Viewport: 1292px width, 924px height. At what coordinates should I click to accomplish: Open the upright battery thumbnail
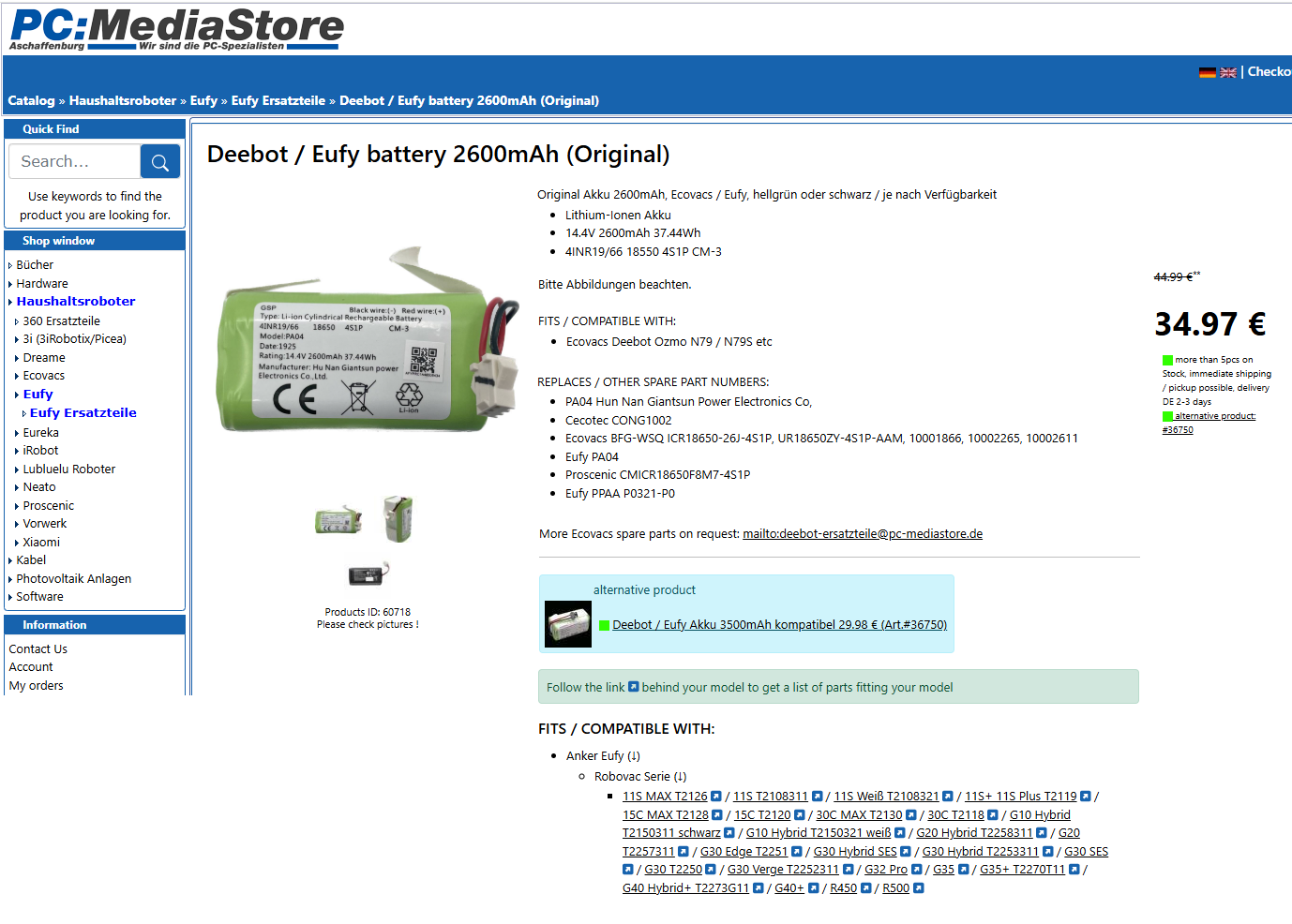click(398, 518)
